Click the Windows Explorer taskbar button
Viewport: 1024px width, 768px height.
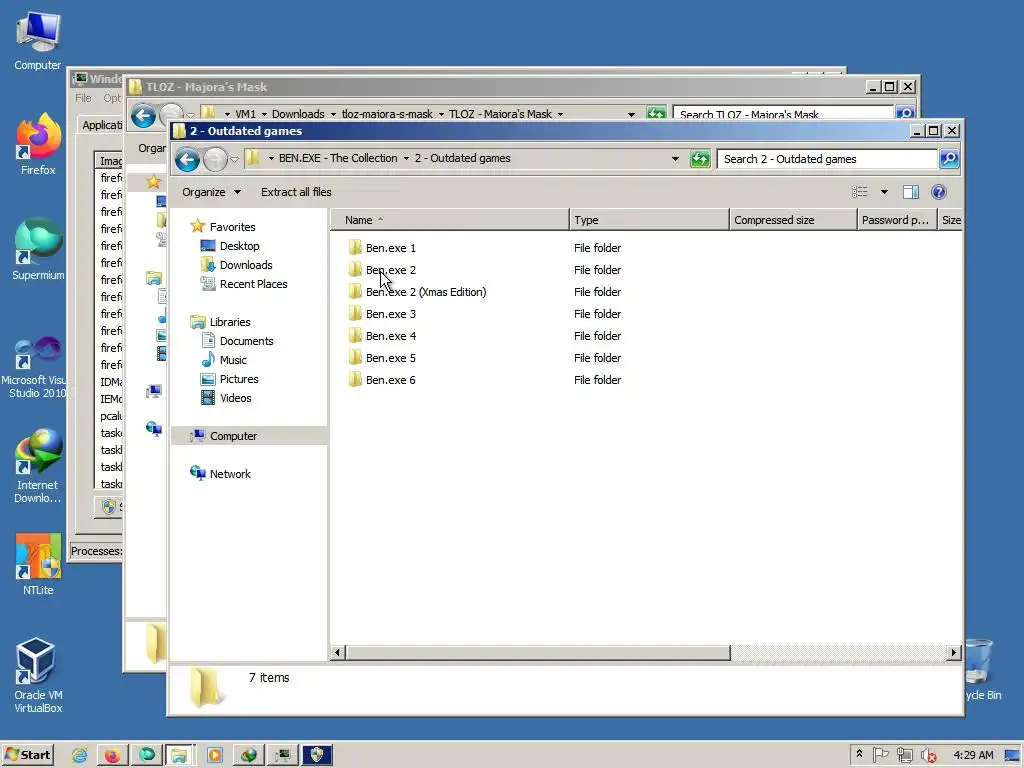(180, 755)
